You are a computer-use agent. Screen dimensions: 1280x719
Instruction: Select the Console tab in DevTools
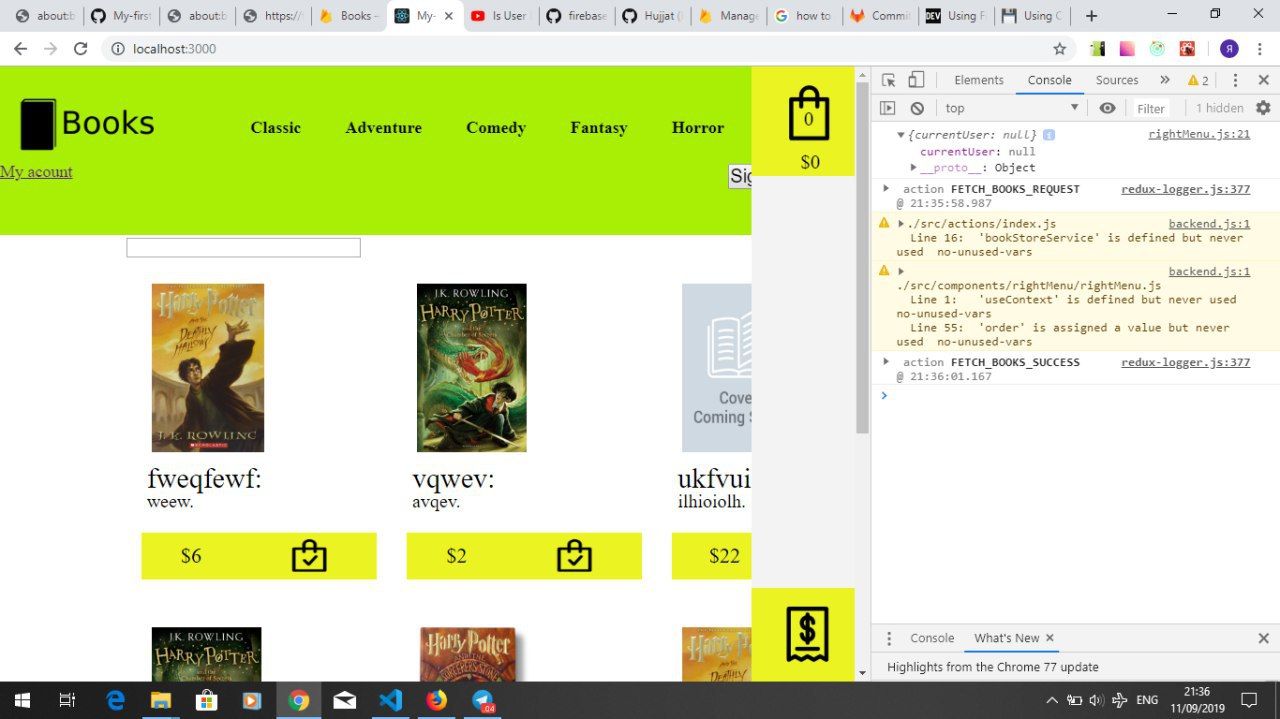coord(1049,80)
